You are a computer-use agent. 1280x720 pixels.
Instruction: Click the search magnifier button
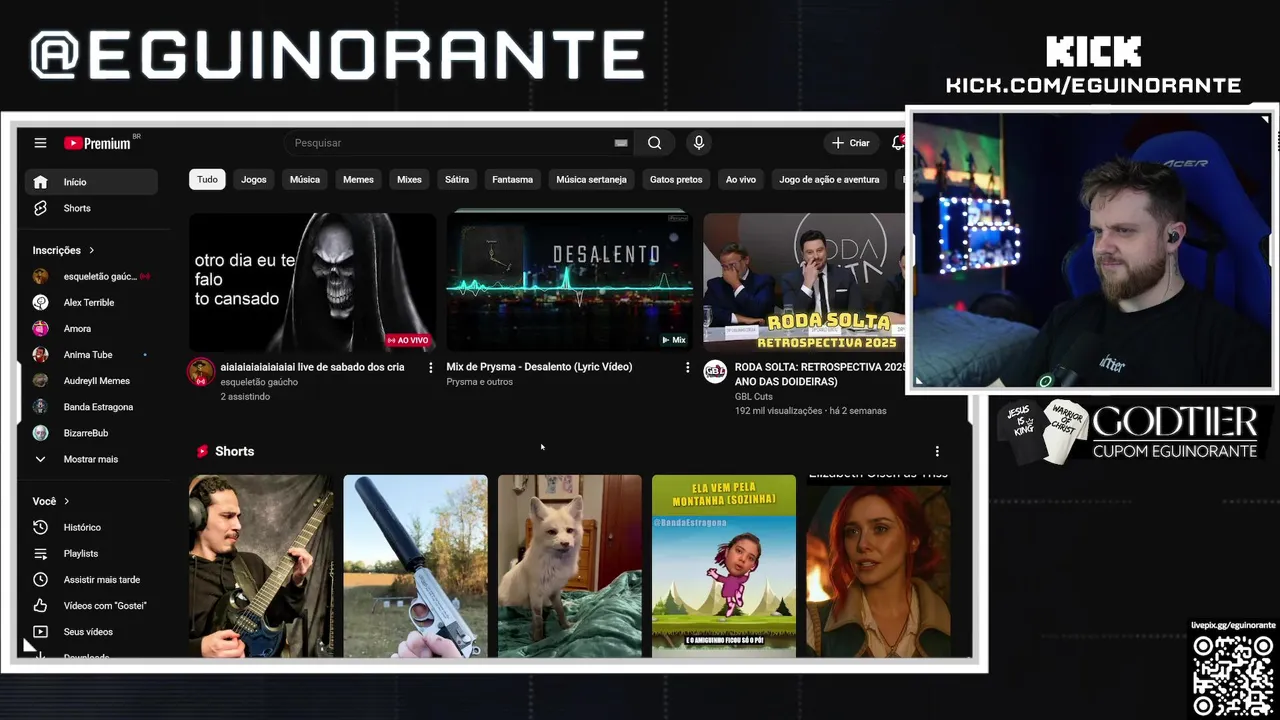(x=654, y=143)
